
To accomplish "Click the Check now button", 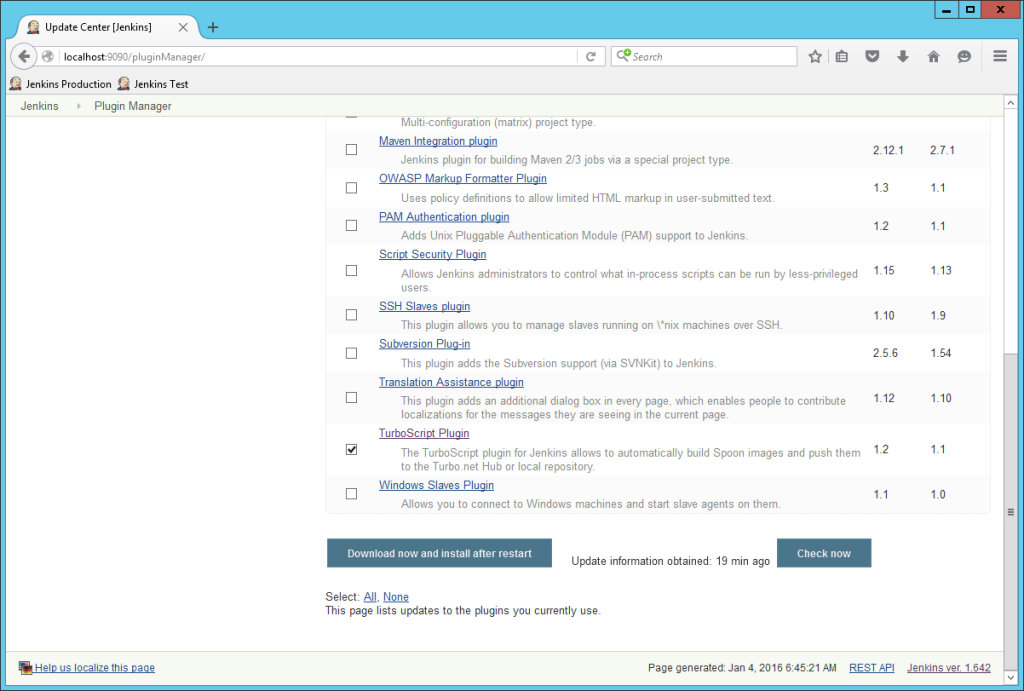I will click(x=823, y=552).
